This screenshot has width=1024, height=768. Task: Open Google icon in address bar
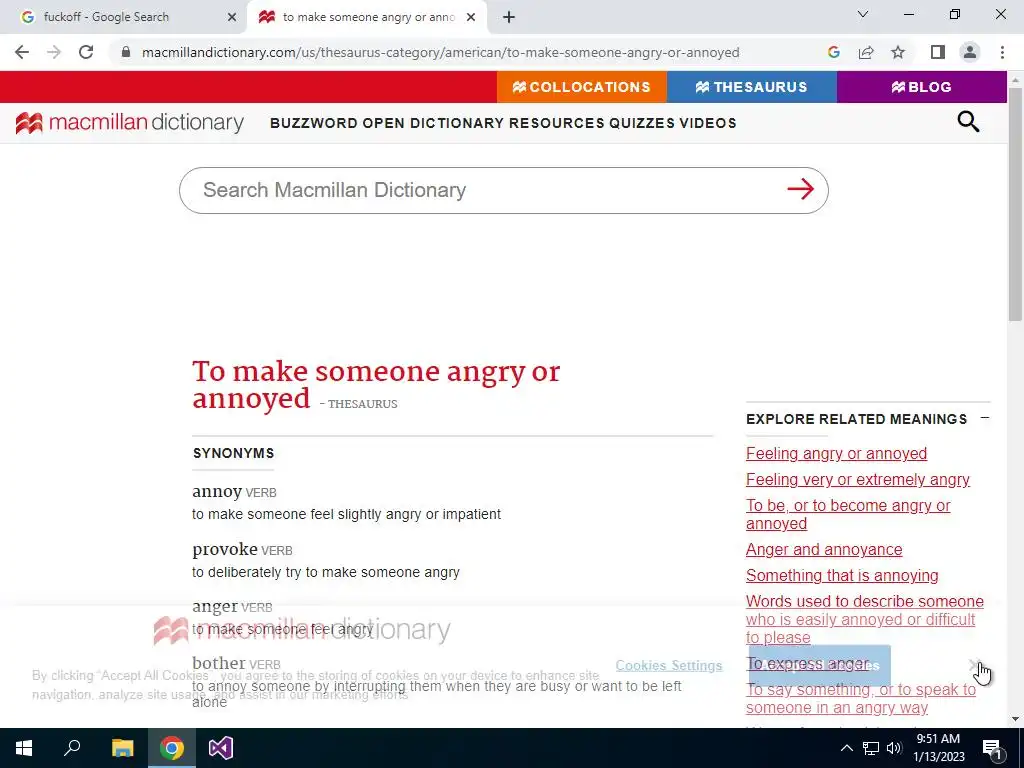[x=833, y=52]
